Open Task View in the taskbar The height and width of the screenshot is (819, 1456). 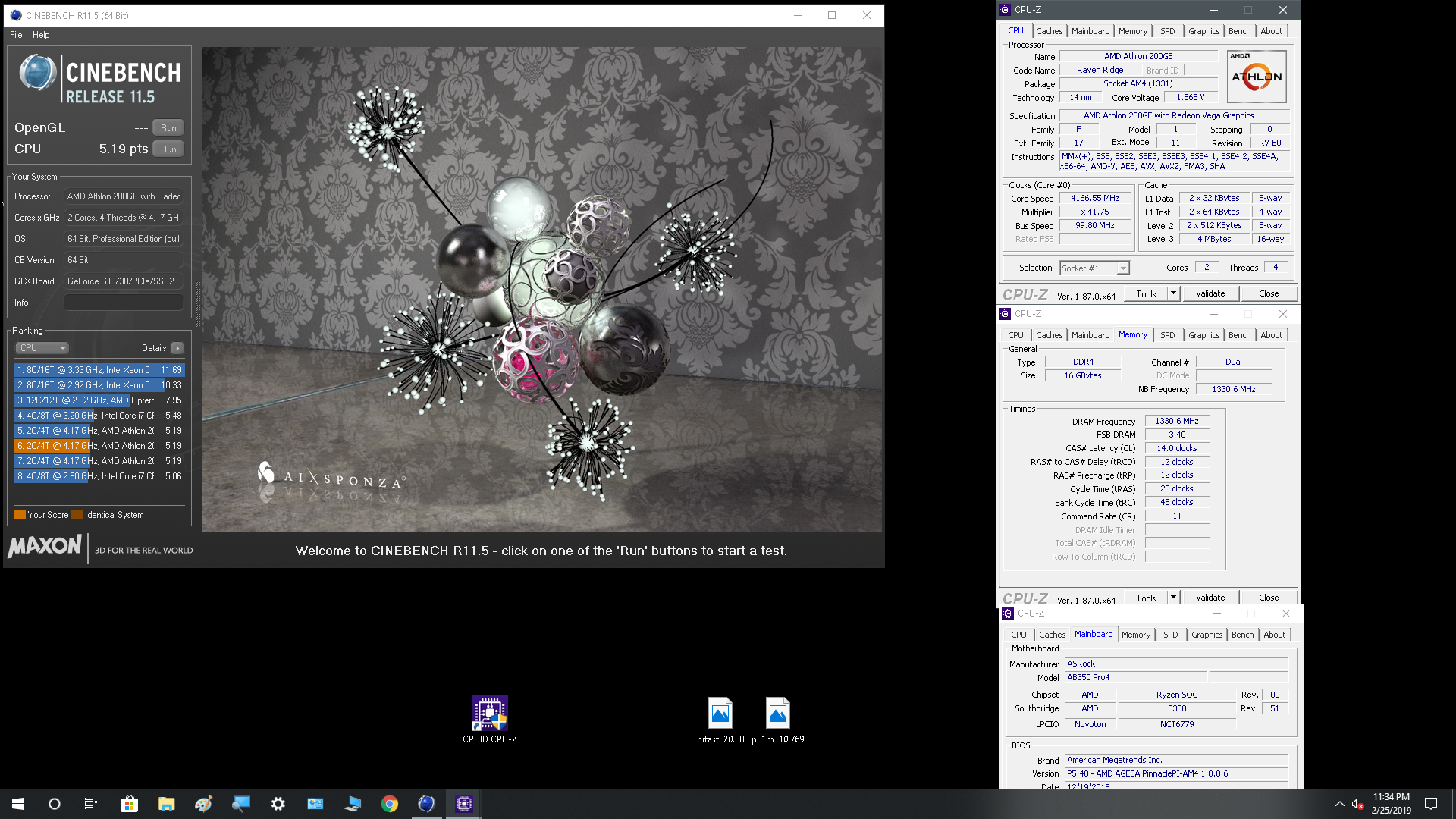[x=91, y=804]
